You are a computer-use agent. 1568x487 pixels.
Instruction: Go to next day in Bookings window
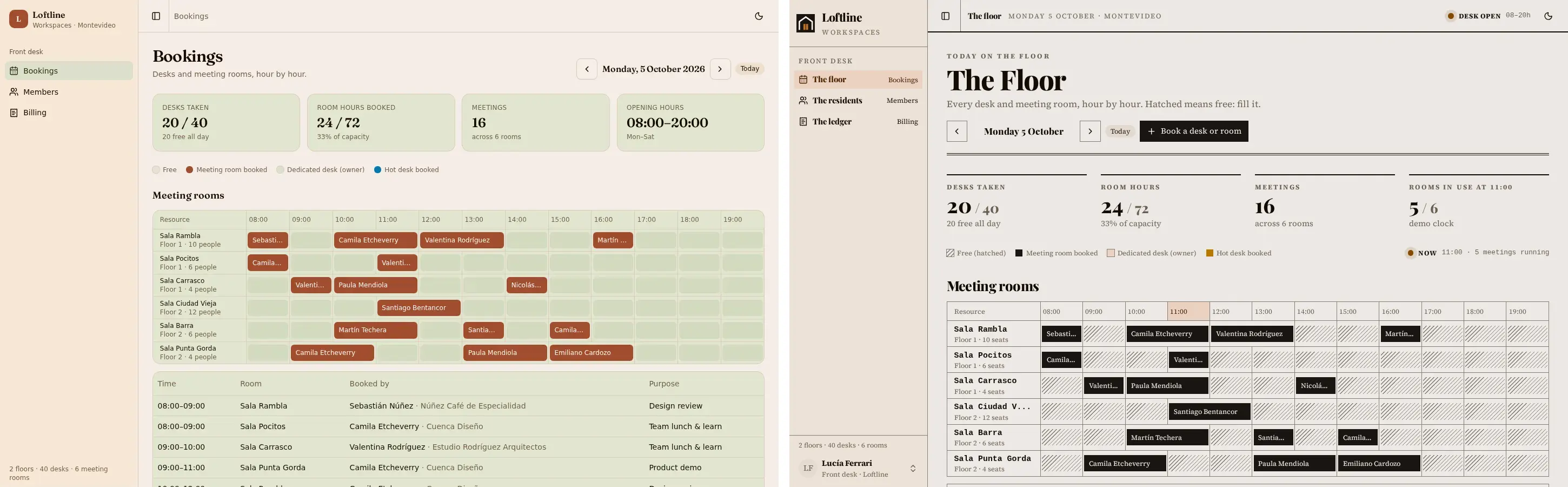click(x=720, y=69)
